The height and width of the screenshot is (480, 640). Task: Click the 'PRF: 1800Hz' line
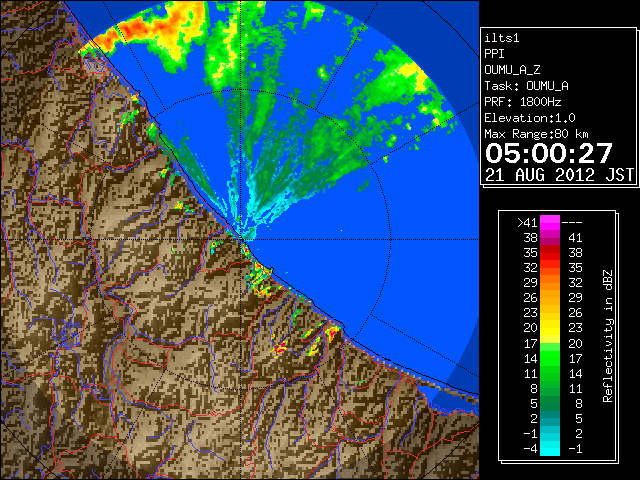[522, 102]
